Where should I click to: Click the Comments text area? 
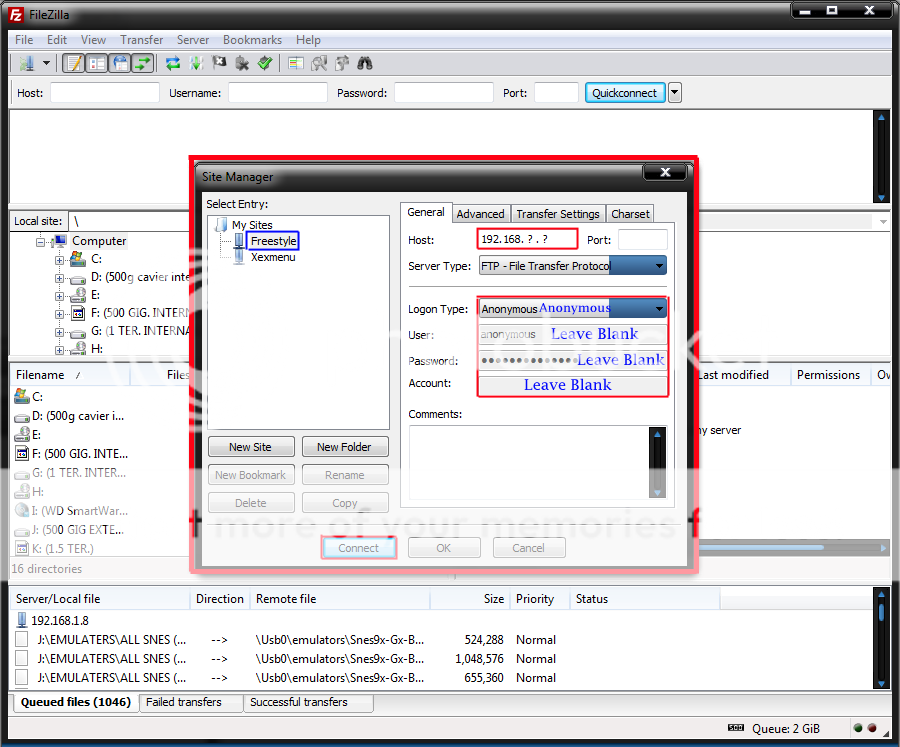point(537,462)
